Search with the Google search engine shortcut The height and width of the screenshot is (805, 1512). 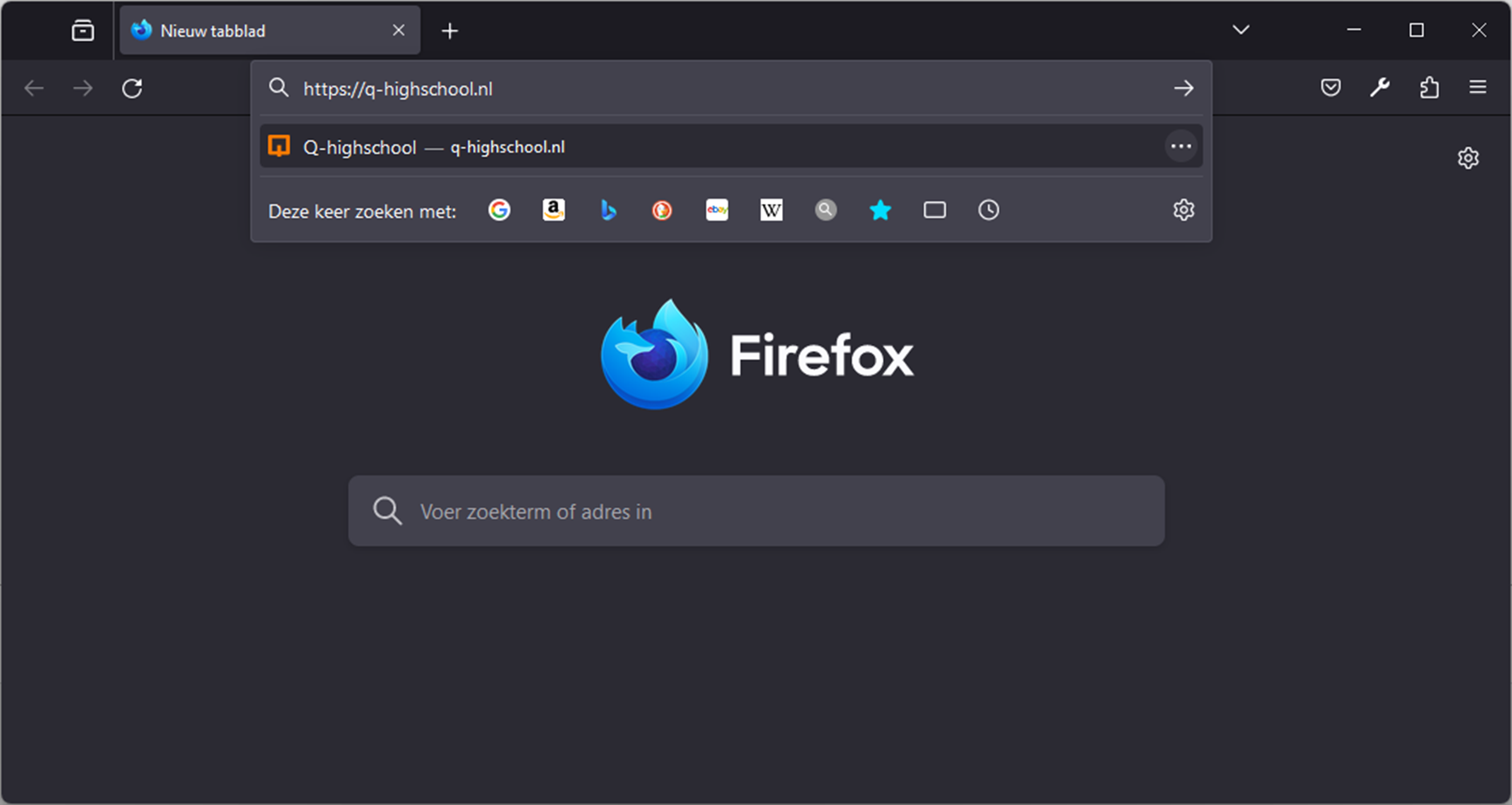[499, 210]
